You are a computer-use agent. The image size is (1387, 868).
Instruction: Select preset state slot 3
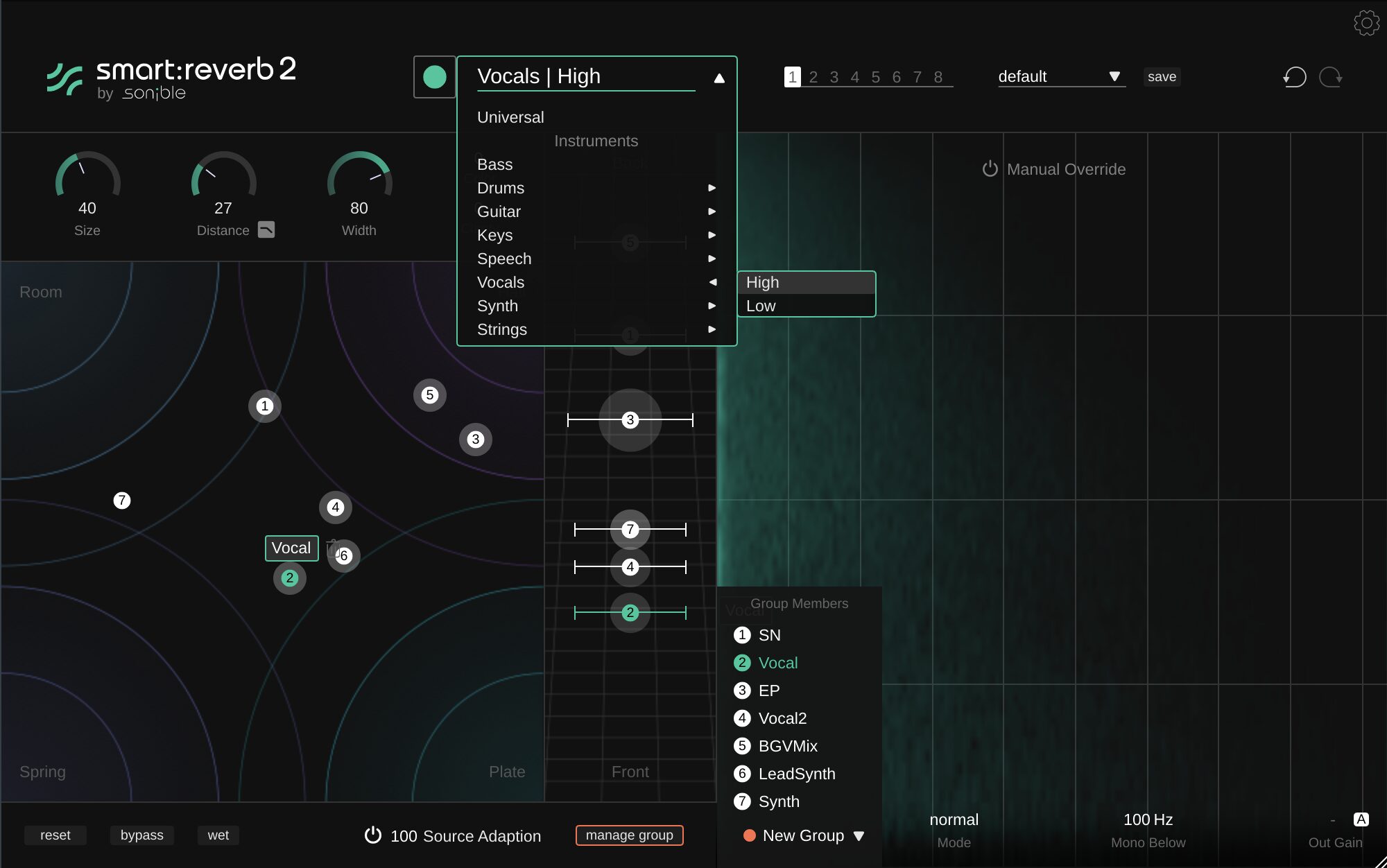pos(834,77)
